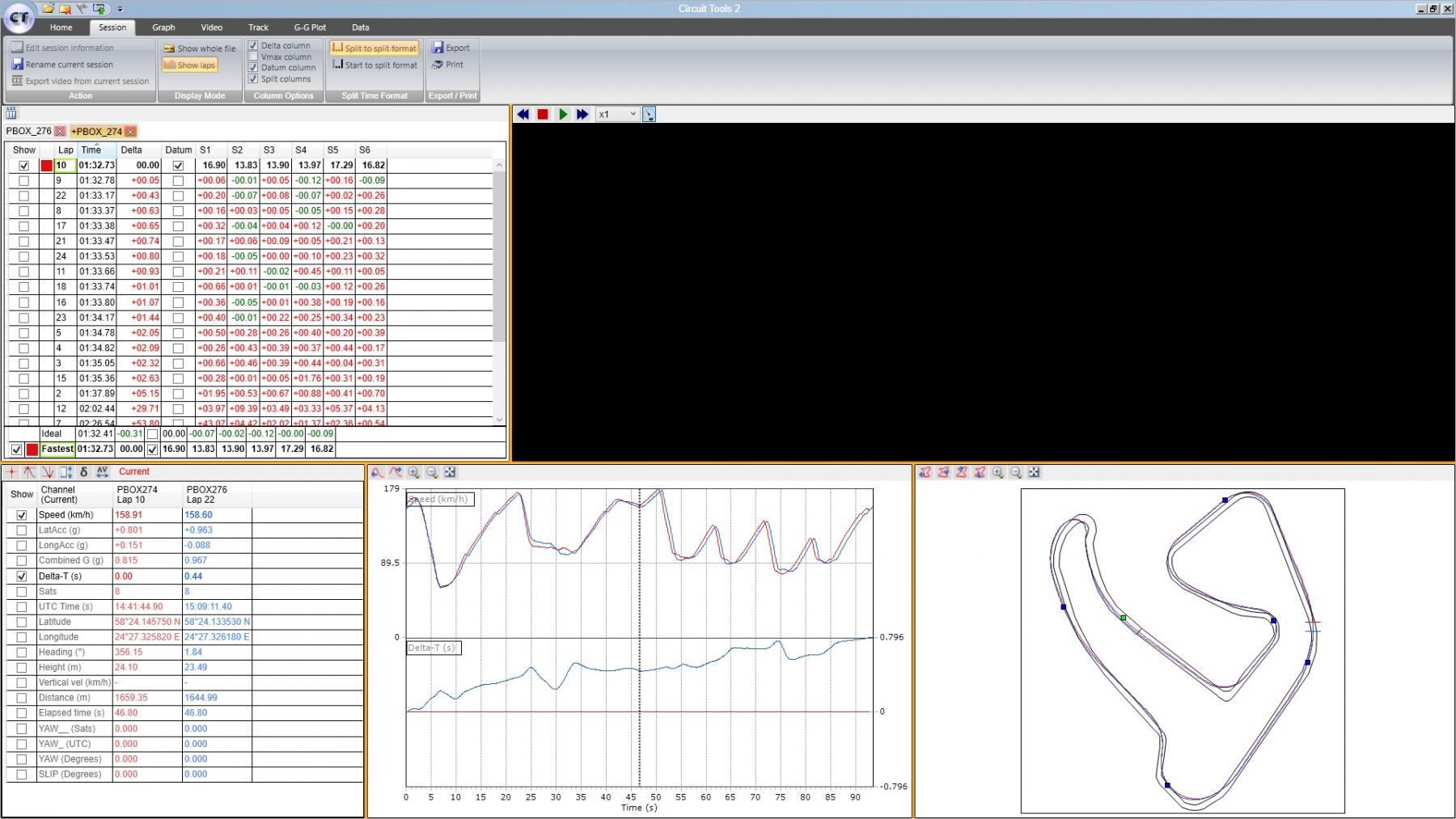Fit the track map to window
1456x819 pixels.
1034,473
